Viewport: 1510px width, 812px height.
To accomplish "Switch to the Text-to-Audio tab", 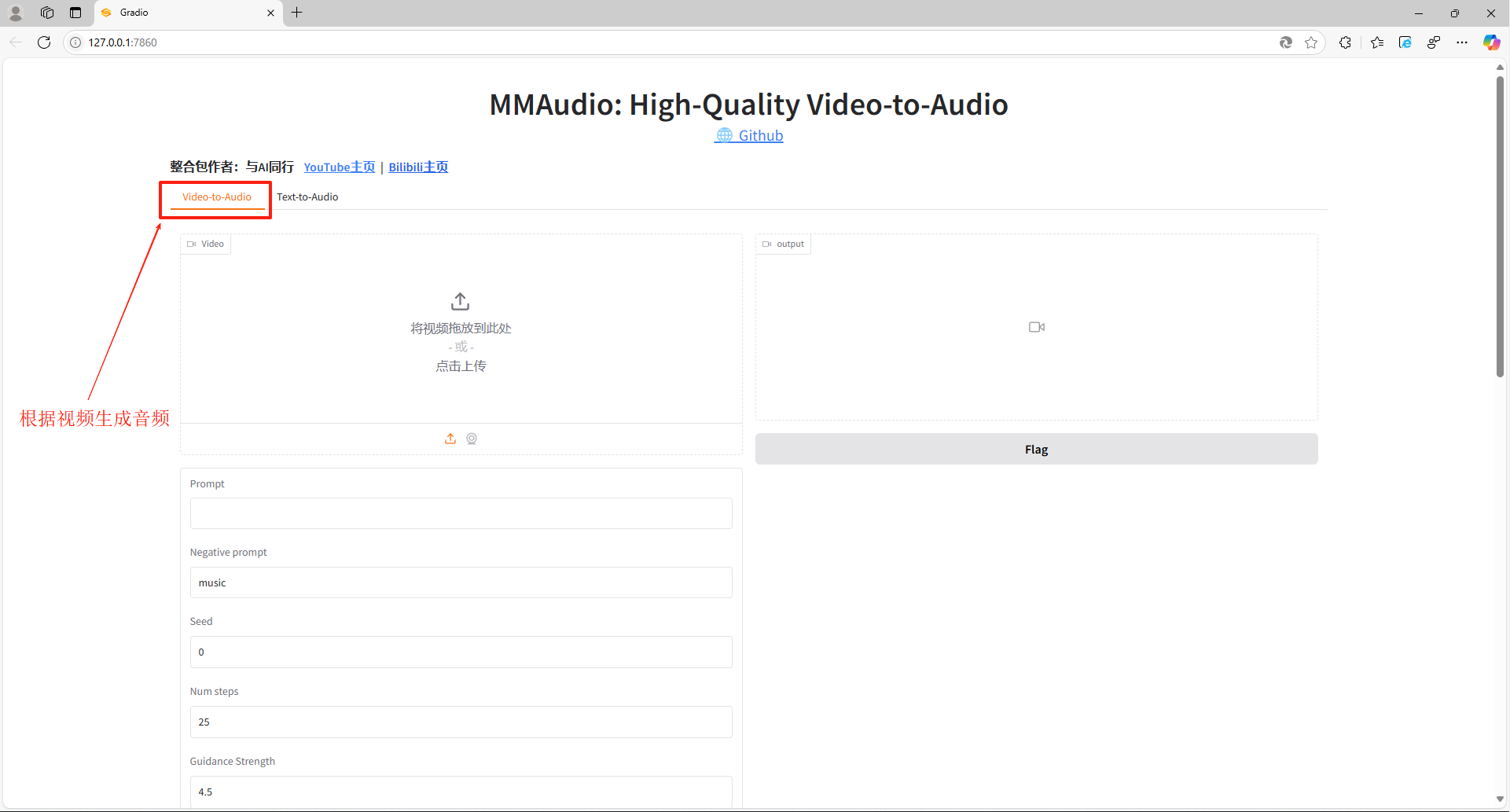I will click(x=307, y=197).
